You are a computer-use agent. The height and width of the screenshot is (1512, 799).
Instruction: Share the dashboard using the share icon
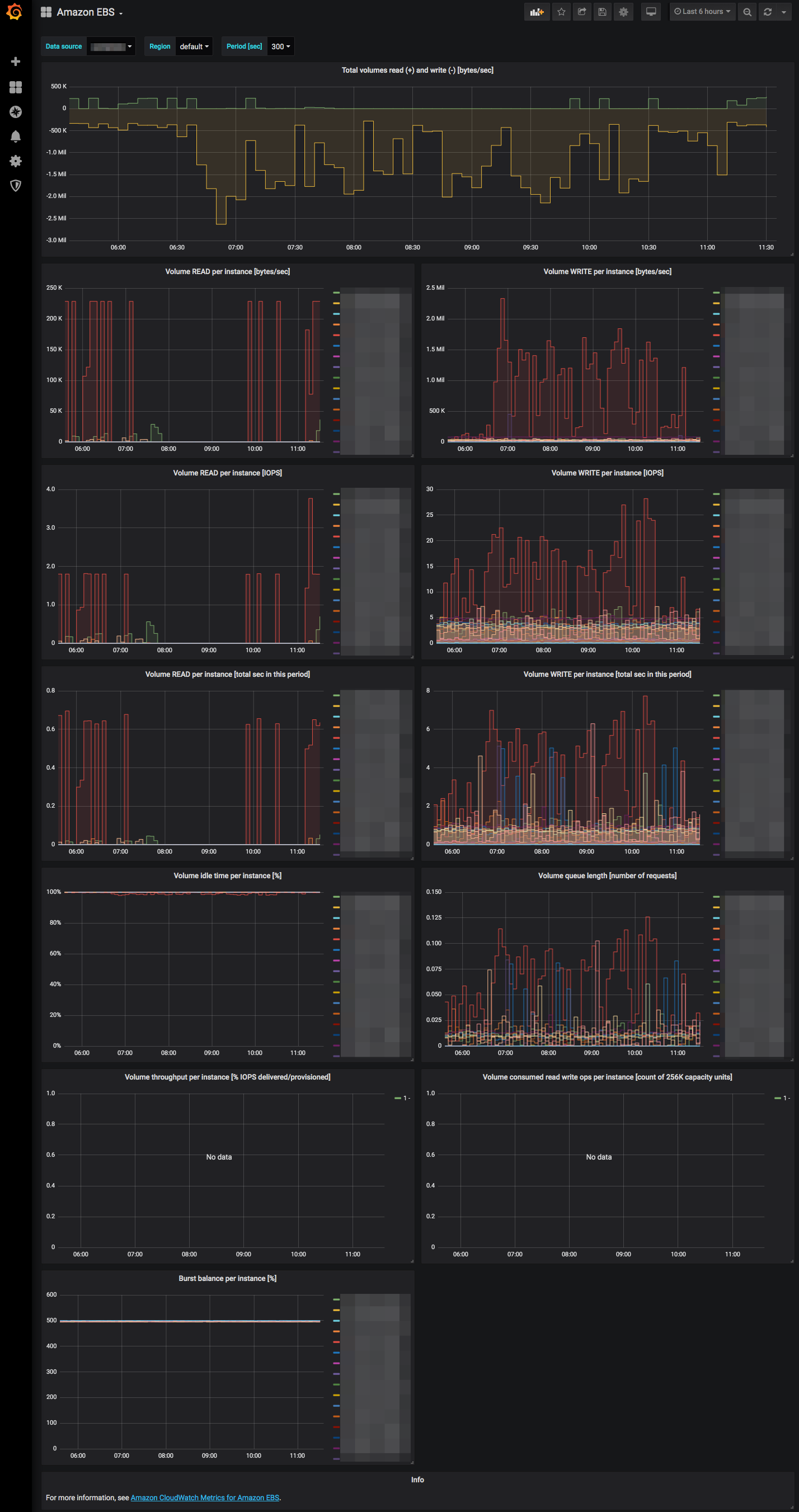[x=582, y=12]
